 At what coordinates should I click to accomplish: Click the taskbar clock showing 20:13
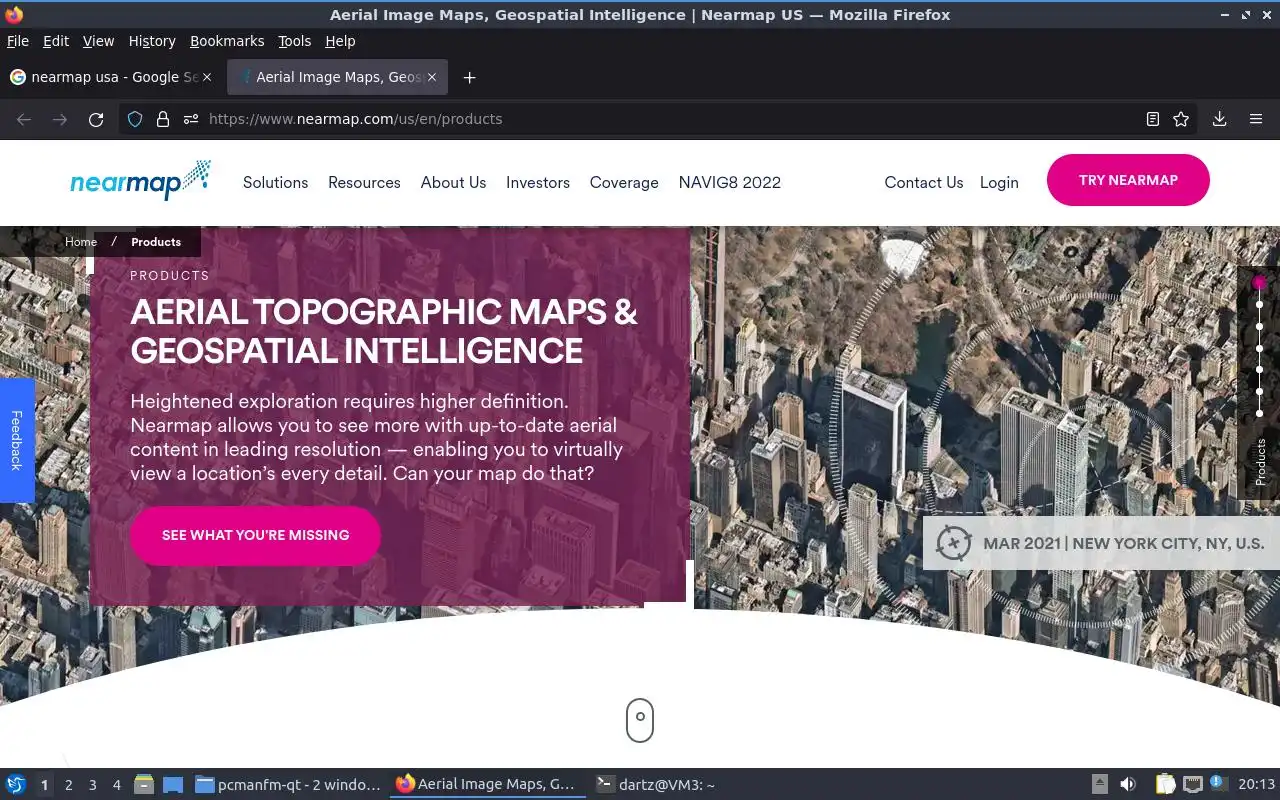(x=1256, y=785)
